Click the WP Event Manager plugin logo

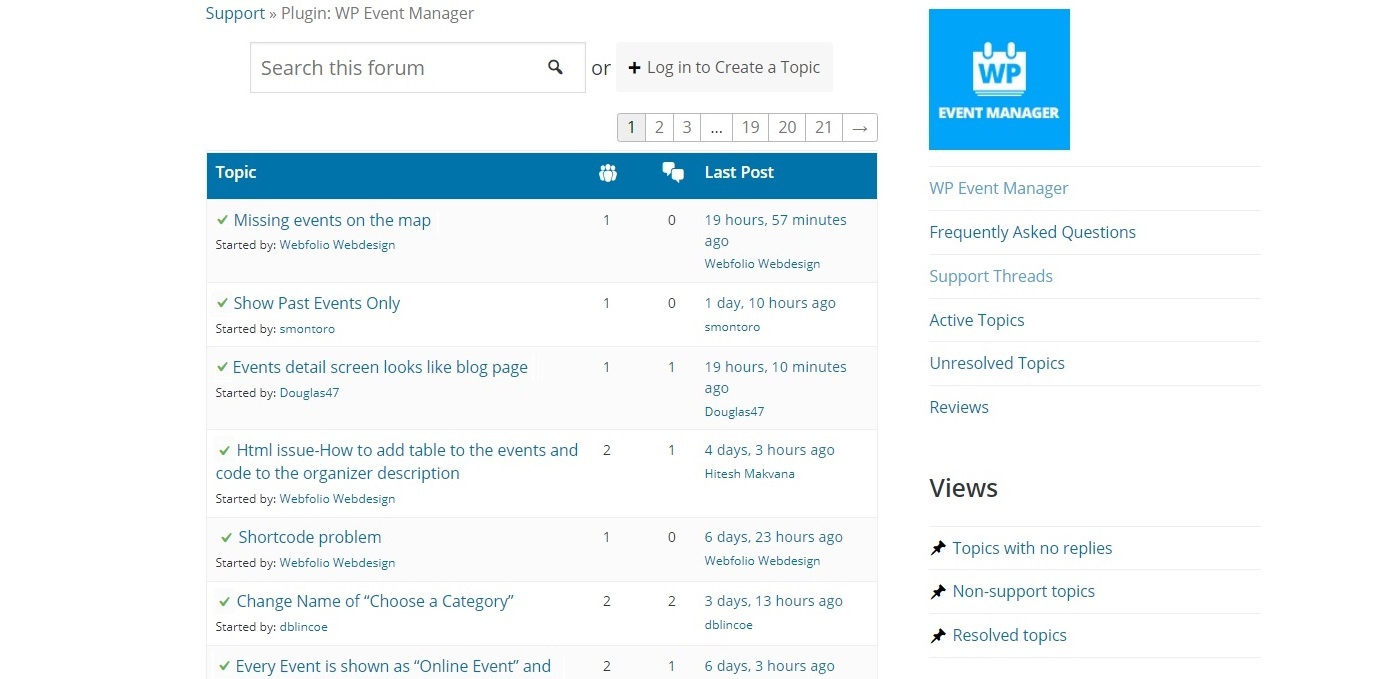tap(998, 80)
